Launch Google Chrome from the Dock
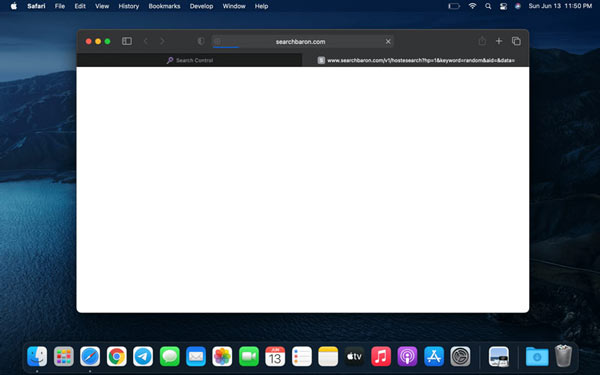 coord(117,356)
